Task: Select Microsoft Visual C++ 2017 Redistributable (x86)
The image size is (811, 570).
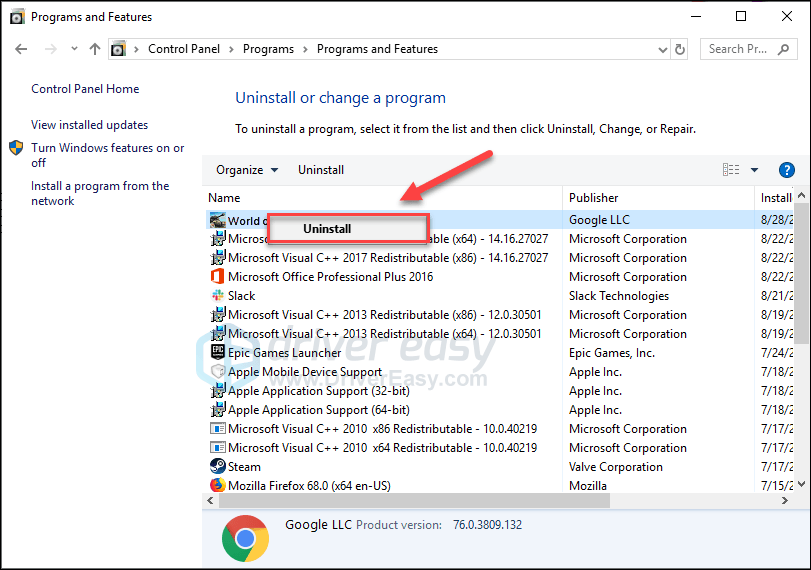Action: [388, 258]
